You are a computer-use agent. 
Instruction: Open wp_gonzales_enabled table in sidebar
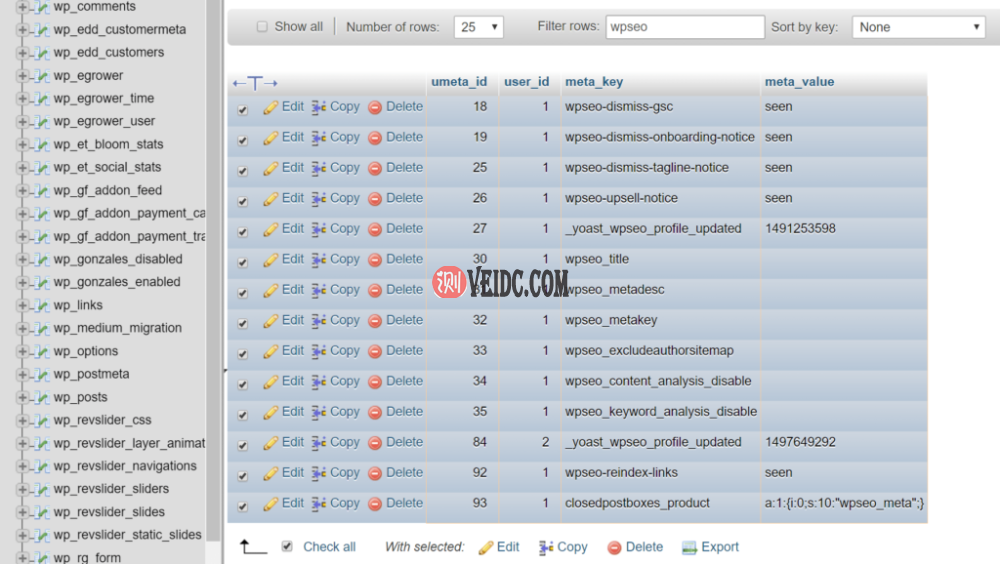(117, 282)
